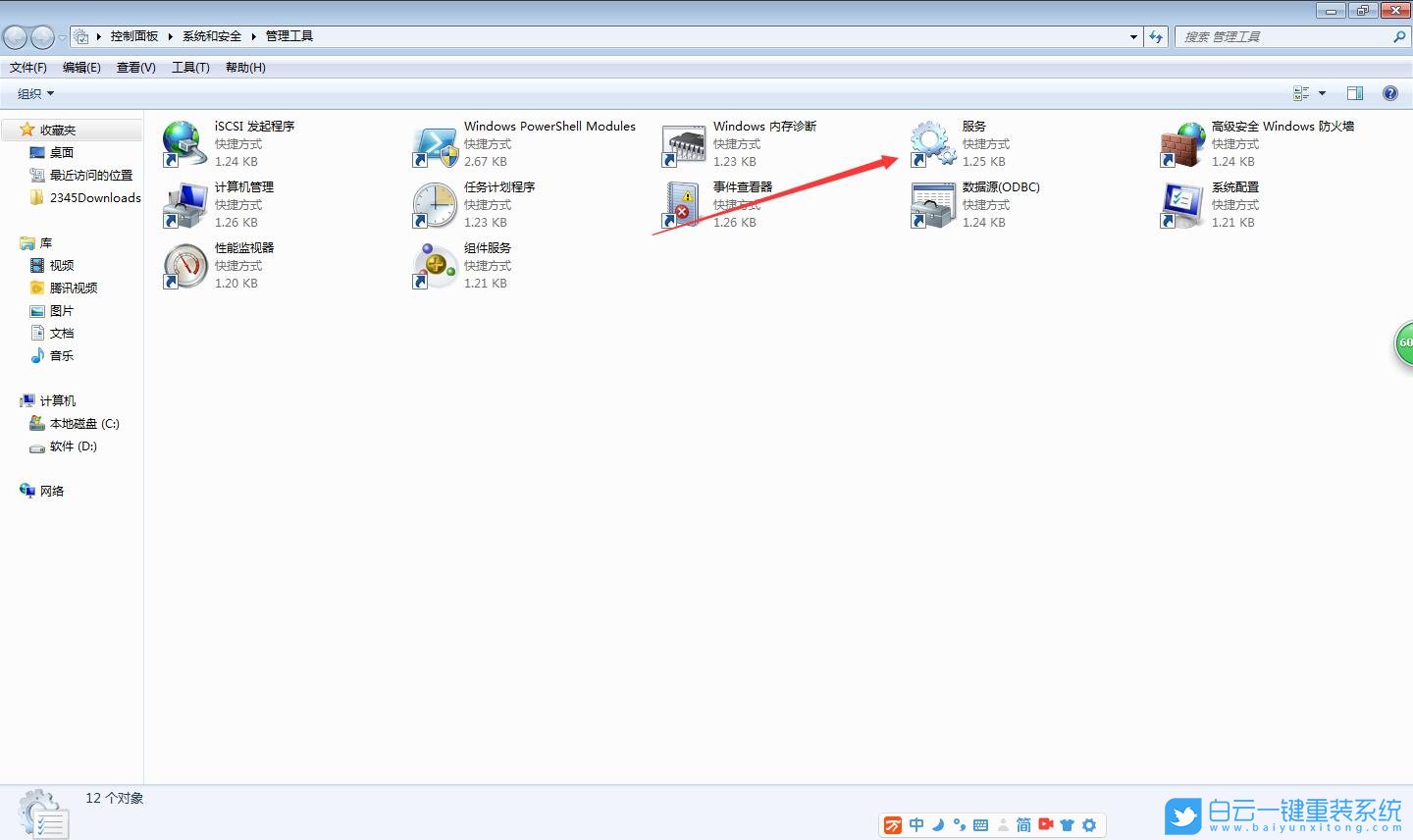The height and width of the screenshot is (840, 1413).
Task: Open the 组织 menu dropdown
Action: tap(32, 93)
